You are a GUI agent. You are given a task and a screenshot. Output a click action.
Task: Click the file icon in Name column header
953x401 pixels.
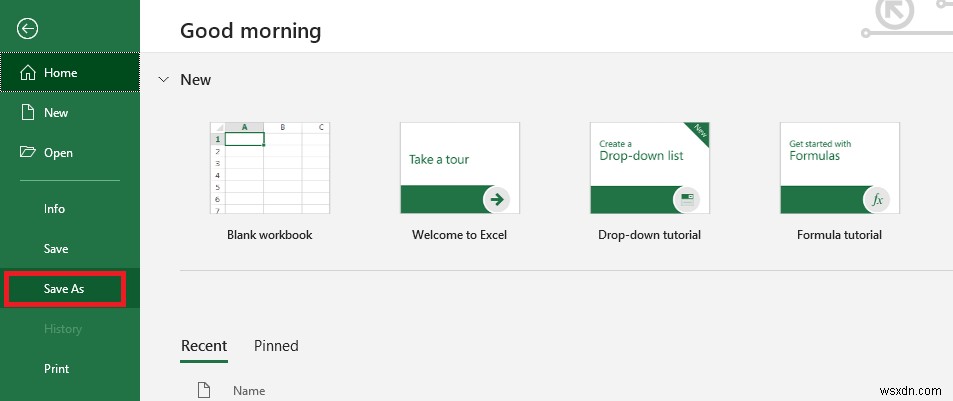[204, 390]
